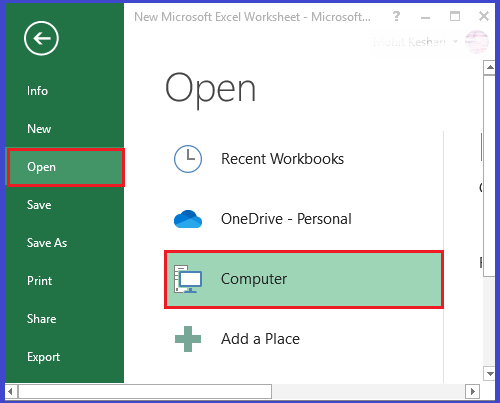The image size is (500, 403).
Task: Click the Help question mark icon
Action: (x=396, y=16)
